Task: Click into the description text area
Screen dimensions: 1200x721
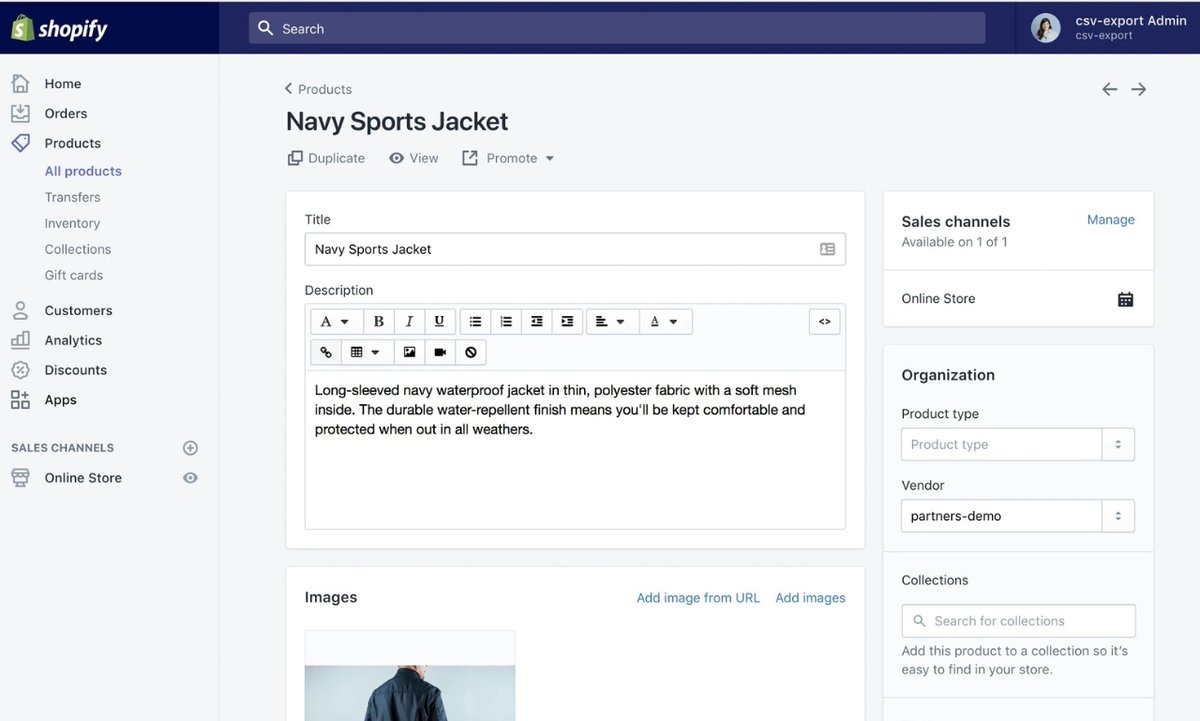Action: 575,450
